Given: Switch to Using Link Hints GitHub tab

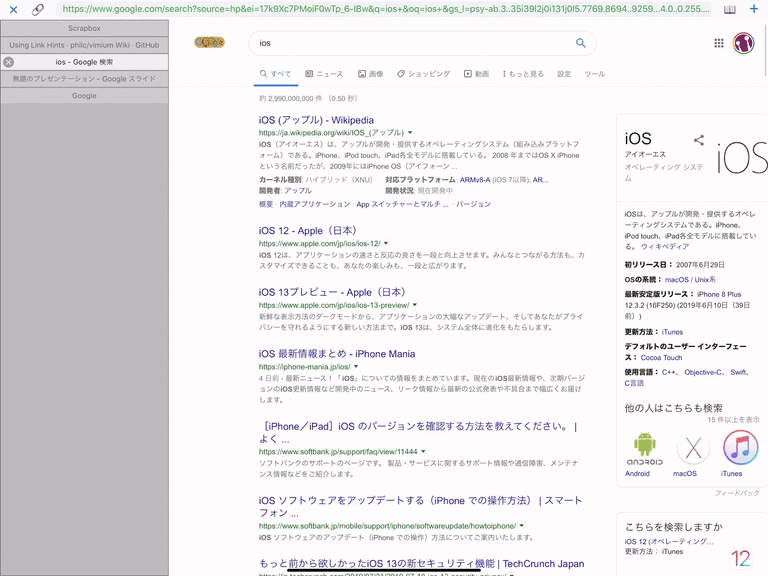Looking at the screenshot, I should 84,45.
